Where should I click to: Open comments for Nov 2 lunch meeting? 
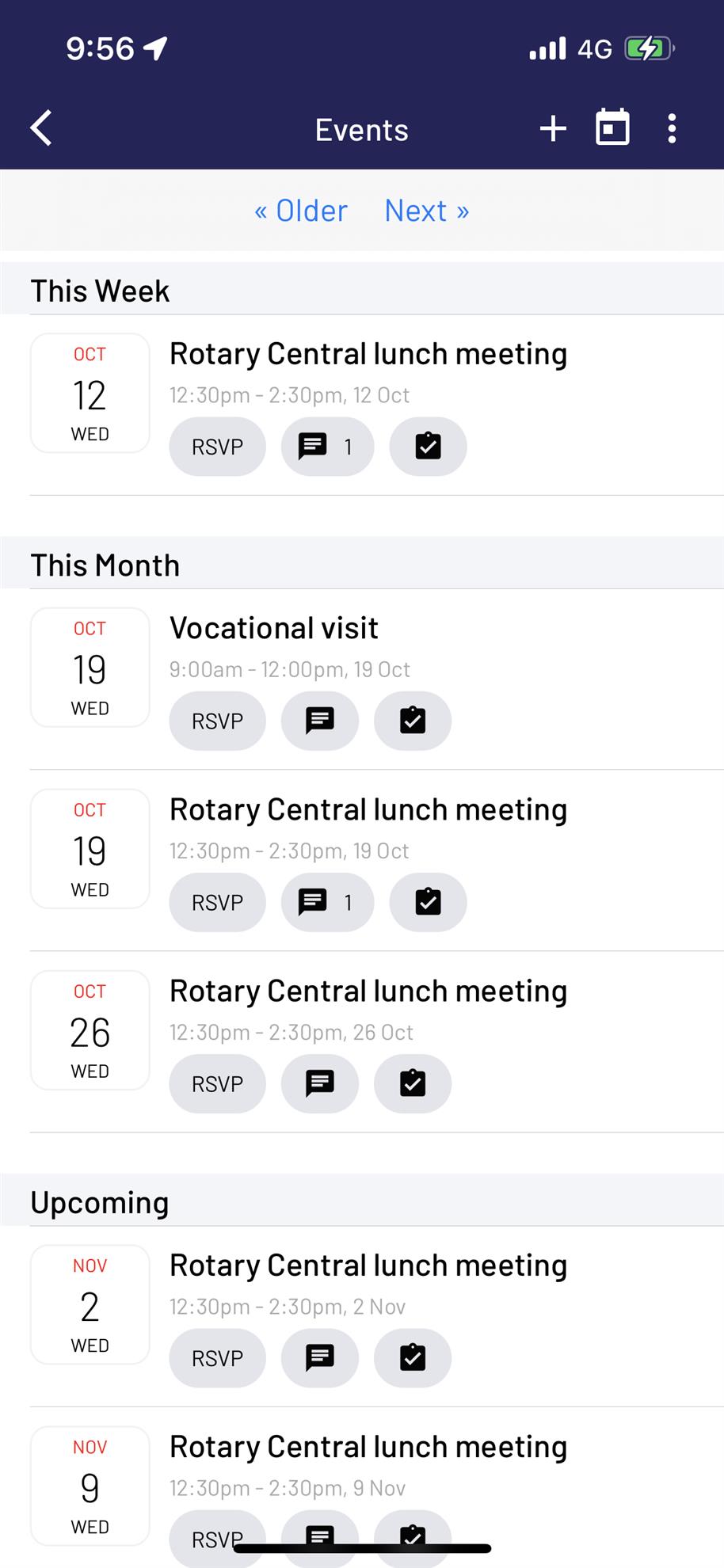pyautogui.click(x=320, y=1357)
